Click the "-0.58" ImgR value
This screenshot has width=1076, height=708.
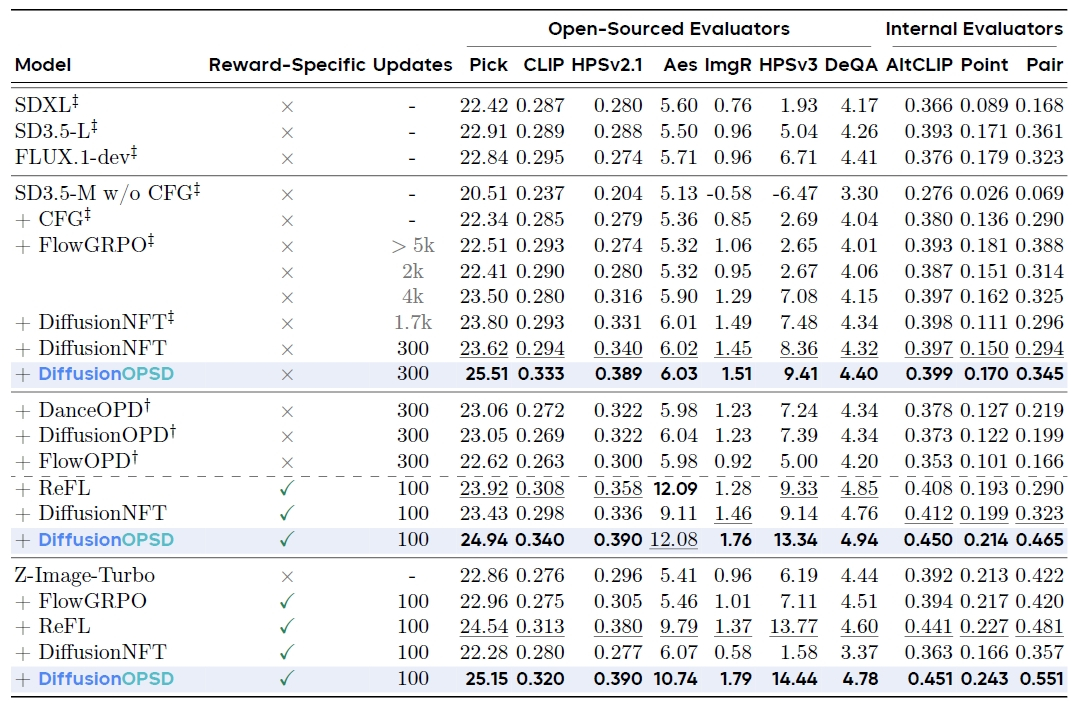pyautogui.click(x=729, y=193)
